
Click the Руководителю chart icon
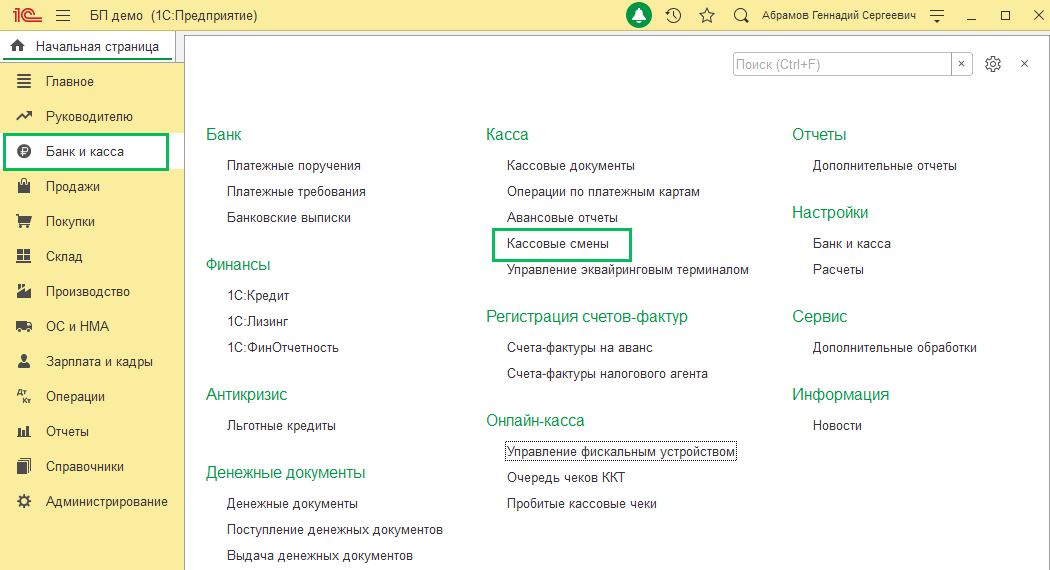click(x=24, y=116)
